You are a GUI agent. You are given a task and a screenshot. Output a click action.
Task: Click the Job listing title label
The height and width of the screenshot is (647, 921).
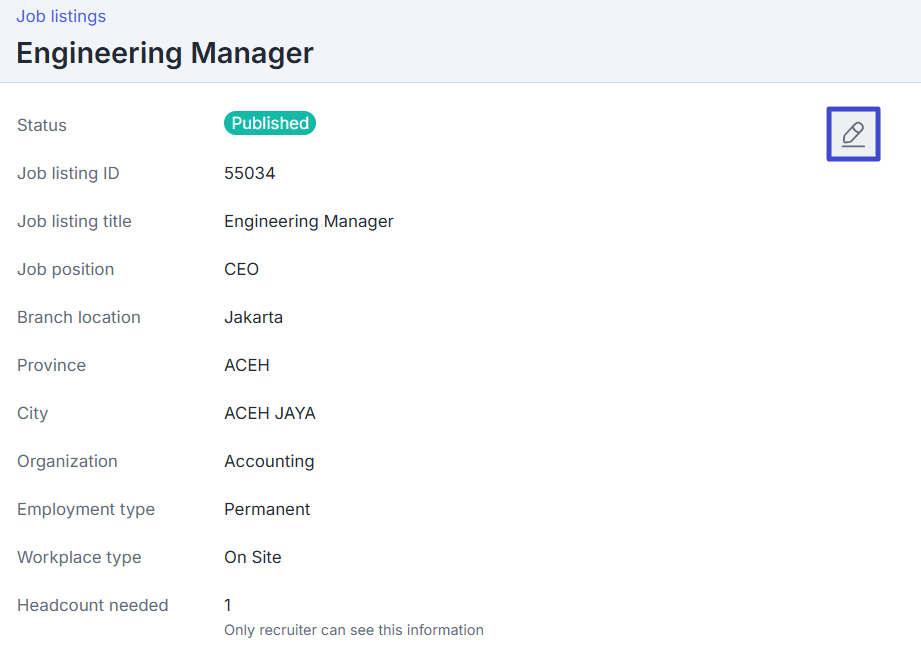75,221
